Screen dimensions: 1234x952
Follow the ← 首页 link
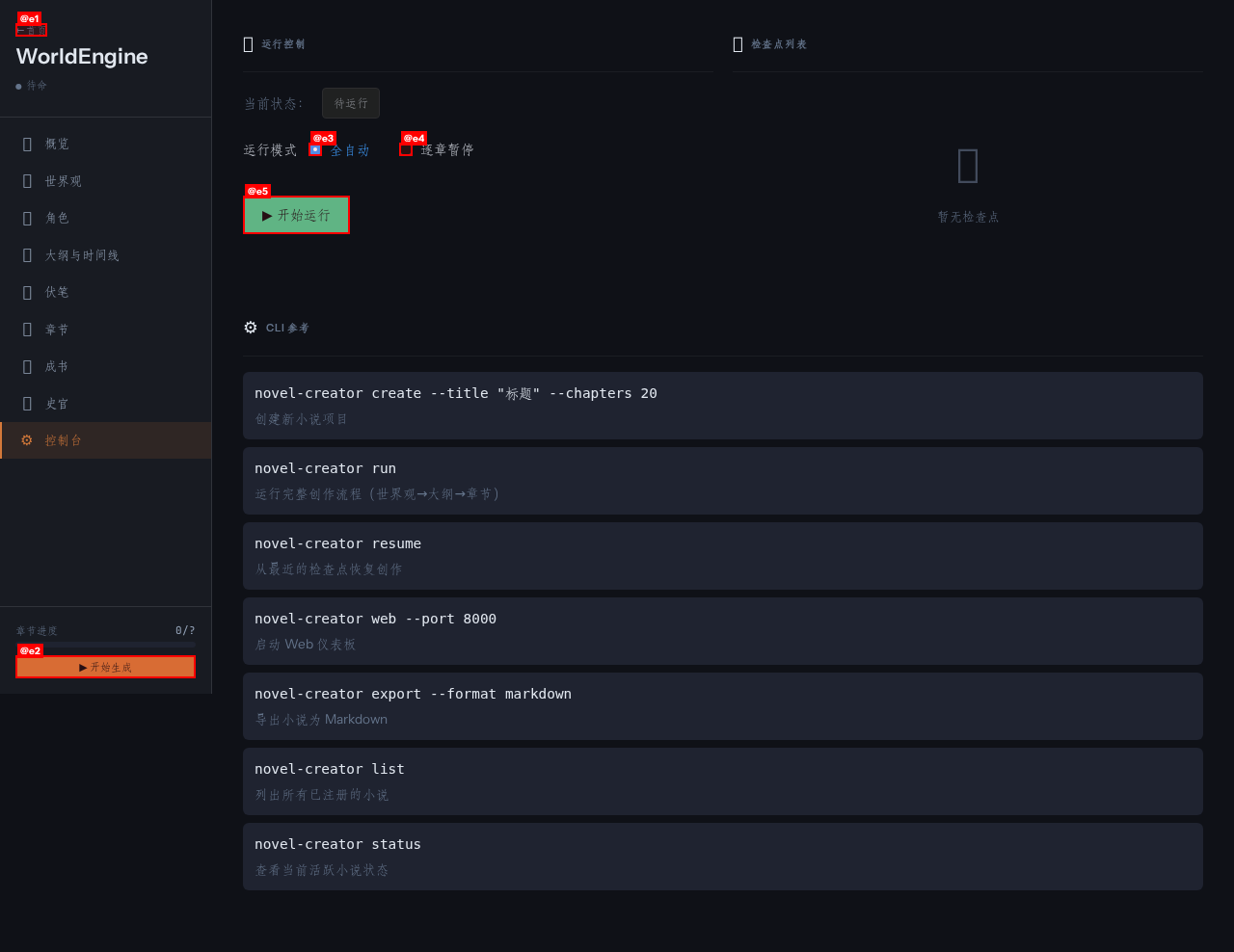coord(32,30)
